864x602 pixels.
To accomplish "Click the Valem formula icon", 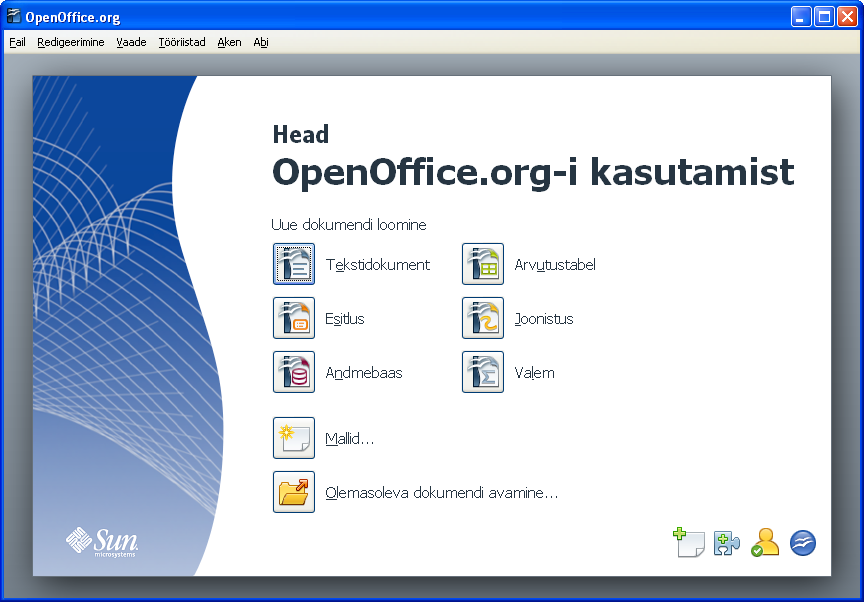I will pyautogui.click(x=483, y=372).
